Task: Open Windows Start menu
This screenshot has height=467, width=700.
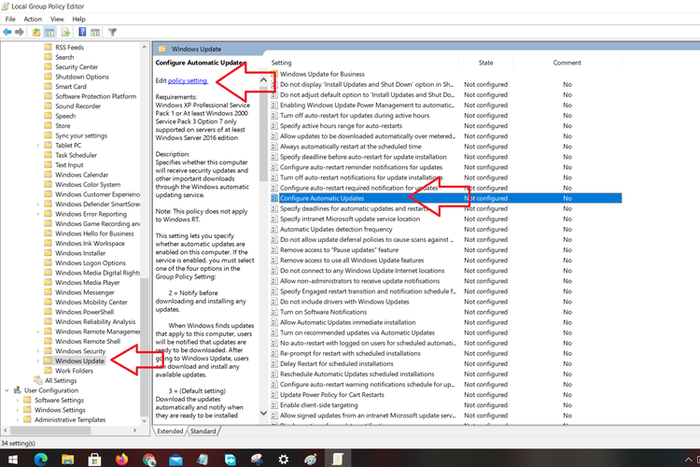Action: point(12,459)
